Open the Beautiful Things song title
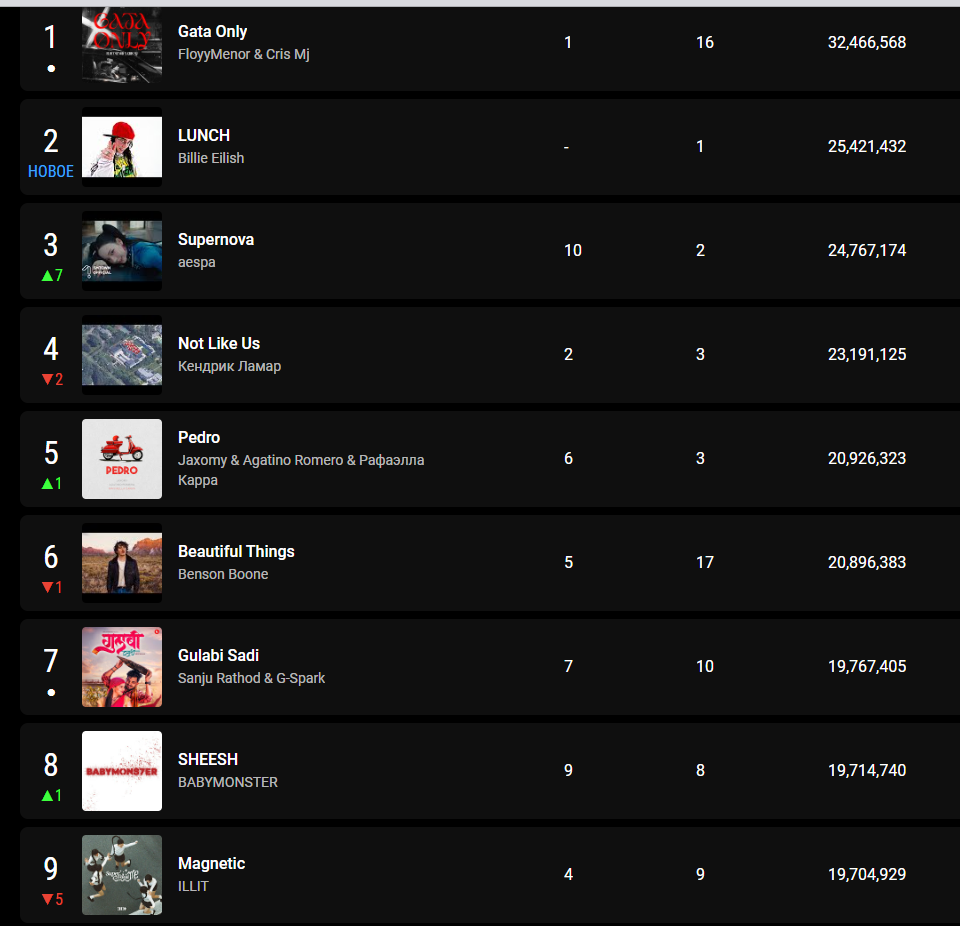Viewport: 960px width, 926px height. [236, 552]
